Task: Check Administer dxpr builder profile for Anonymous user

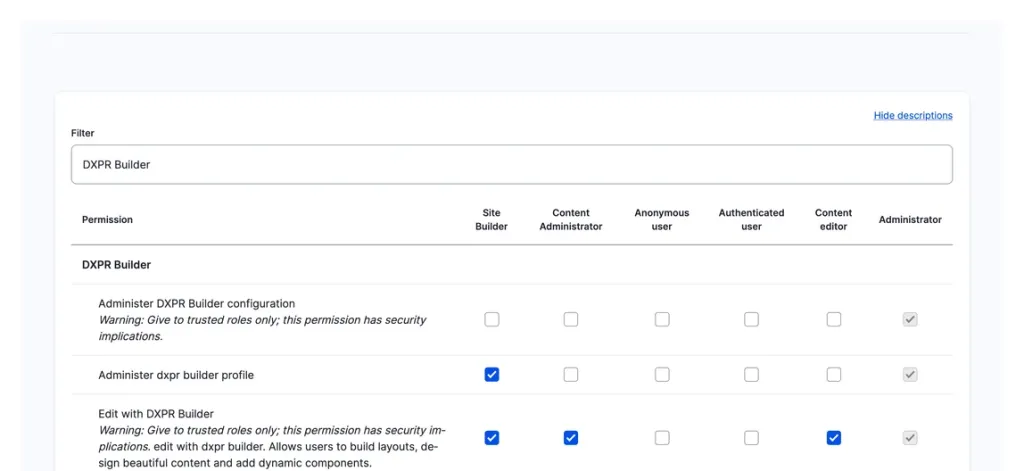Action: click(x=662, y=375)
